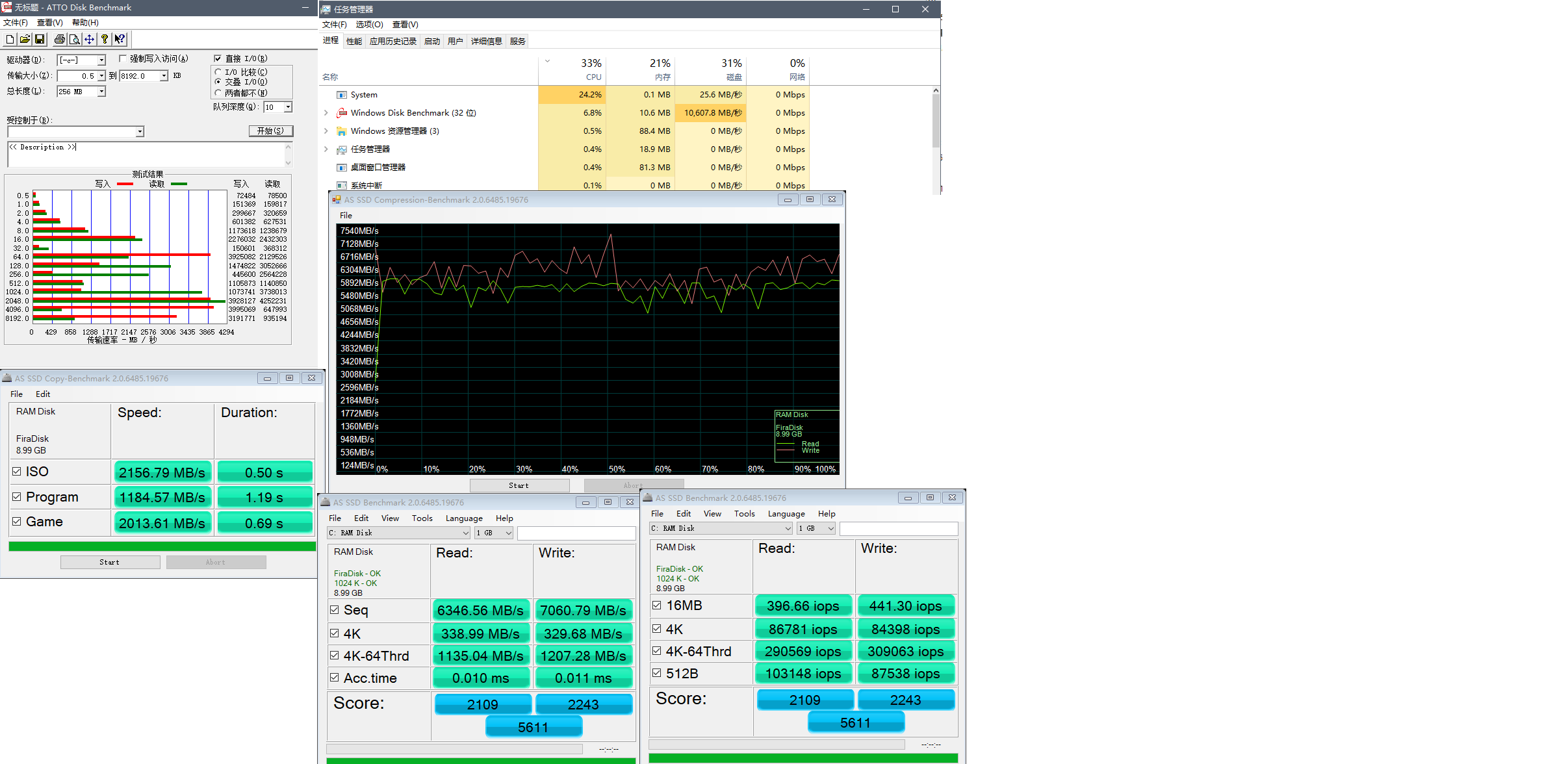Open the Tools menu in AS SSD Benchmark
The width and height of the screenshot is (1568, 764).
tap(422, 518)
